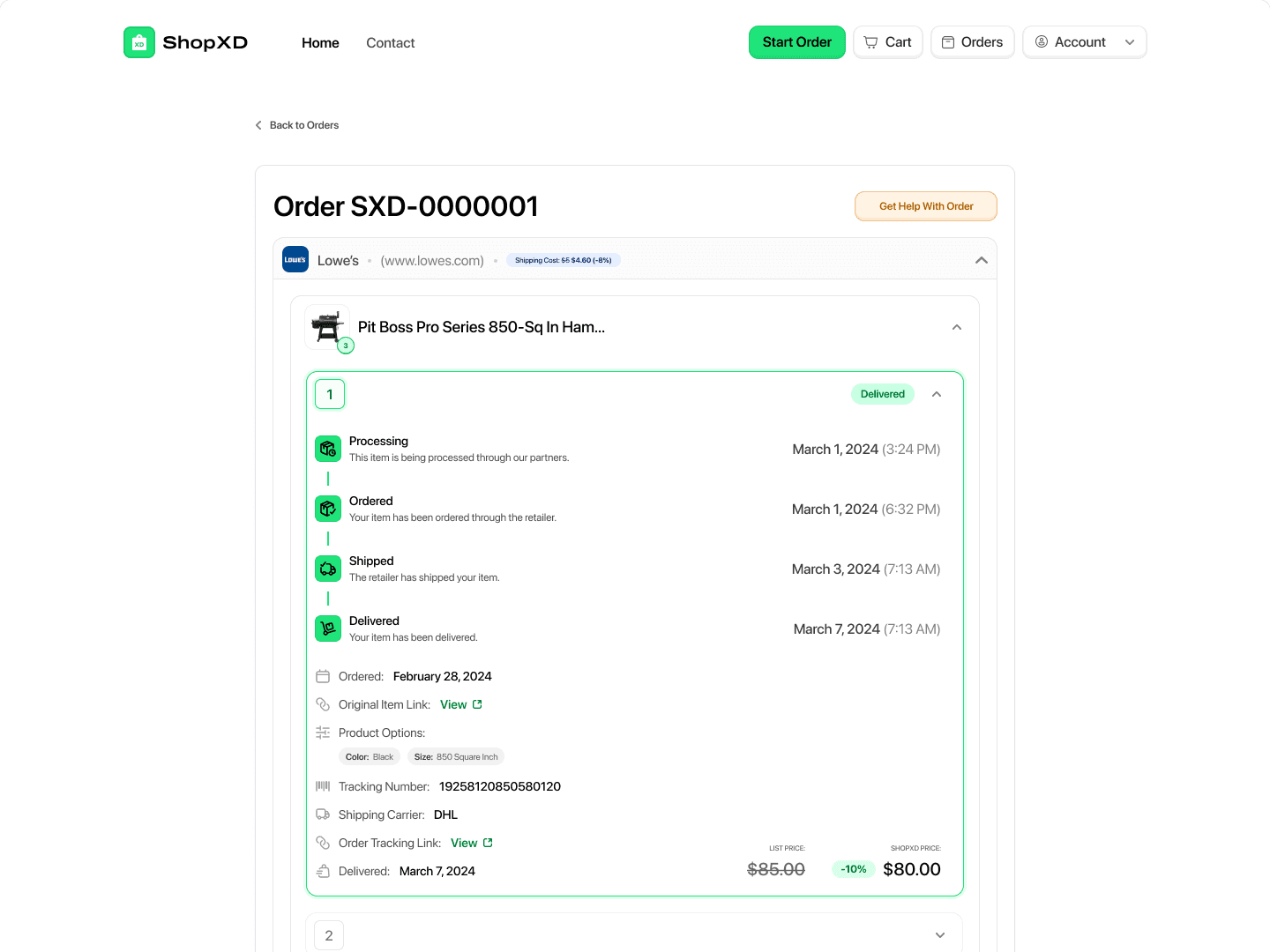1270x952 pixels.
Task: Collapse the Lowe's retailer section
Action: click(982, 260)
